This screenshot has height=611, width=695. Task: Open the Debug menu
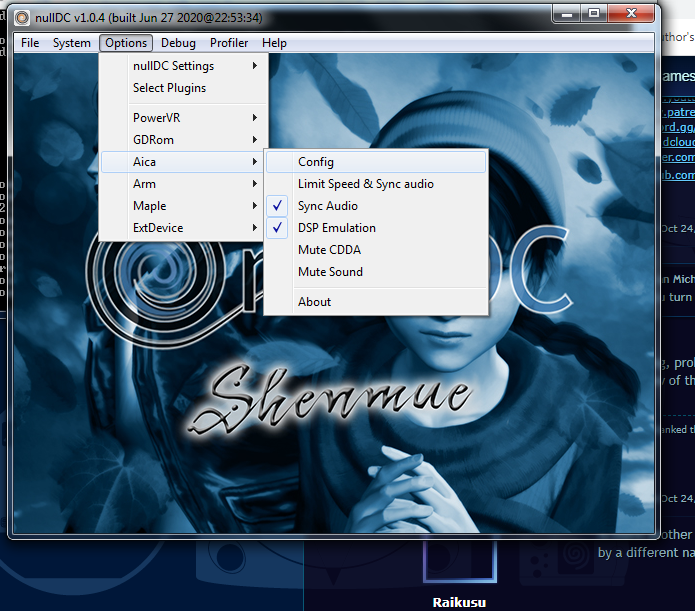pyautogui.click(x=178, y=43)
